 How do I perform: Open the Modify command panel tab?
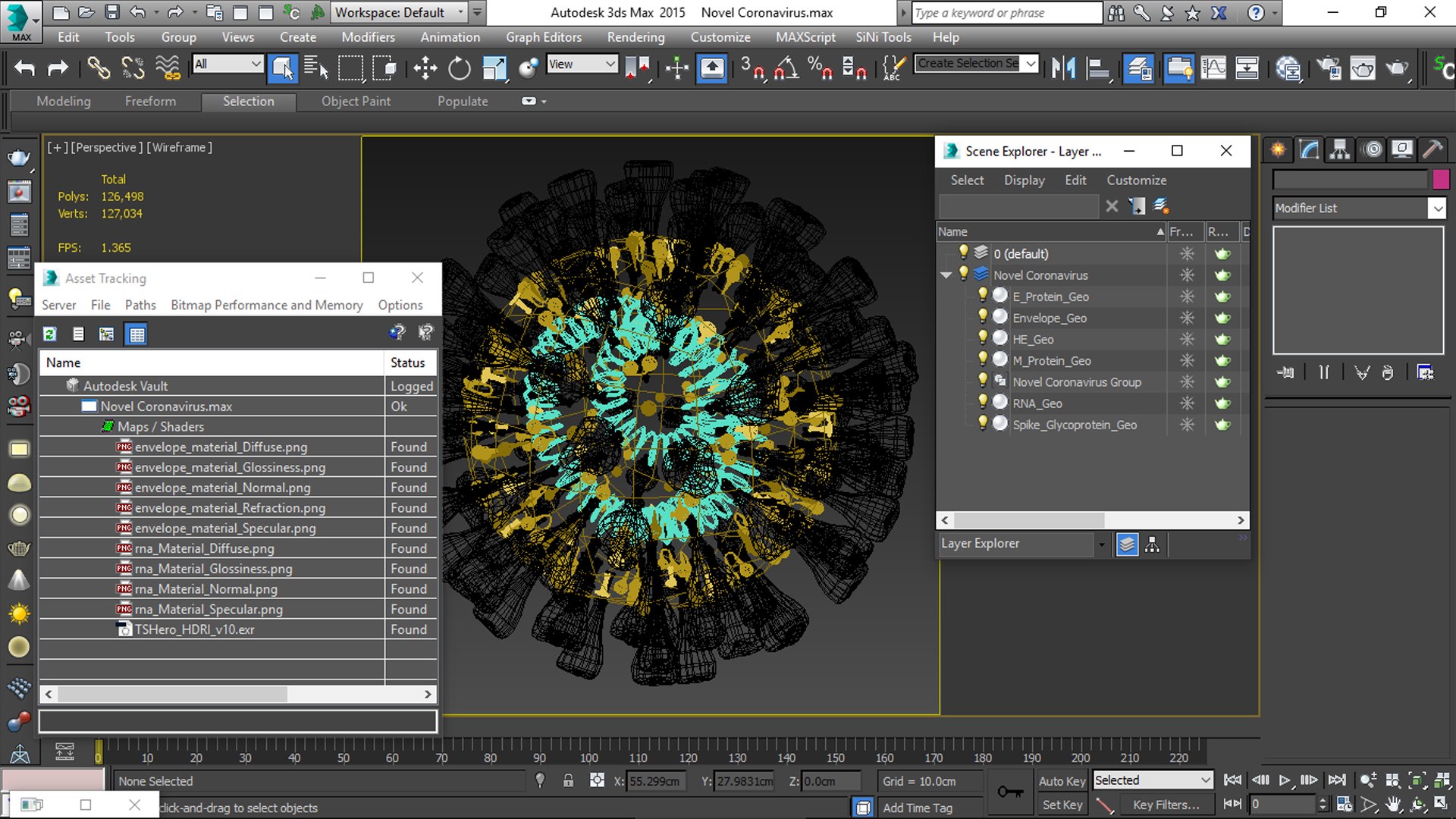point(1309,149)
